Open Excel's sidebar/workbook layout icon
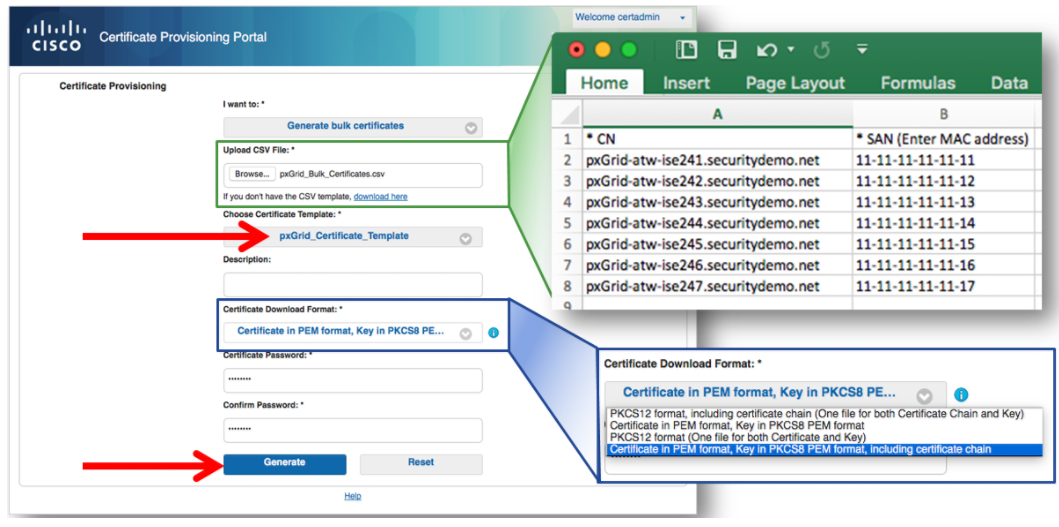The image size is (1059, 527). coord(686,50)
